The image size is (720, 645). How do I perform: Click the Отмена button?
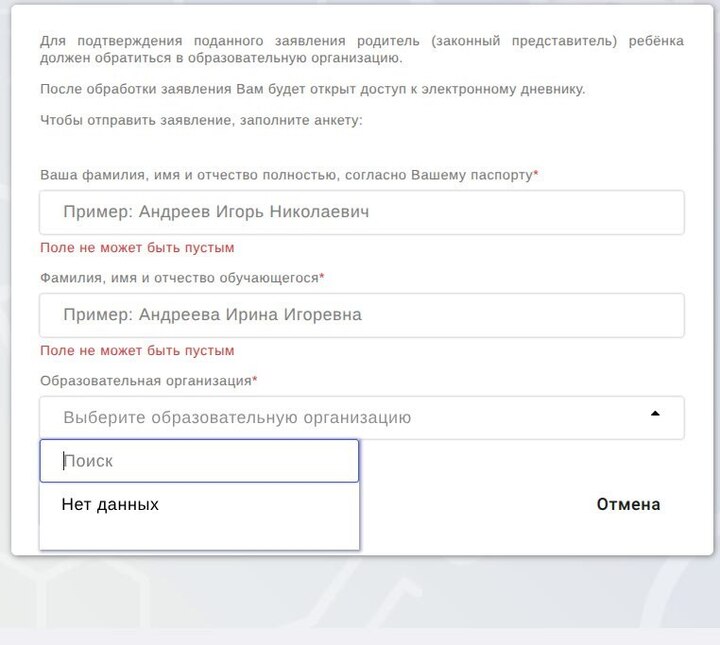[628, 504]
